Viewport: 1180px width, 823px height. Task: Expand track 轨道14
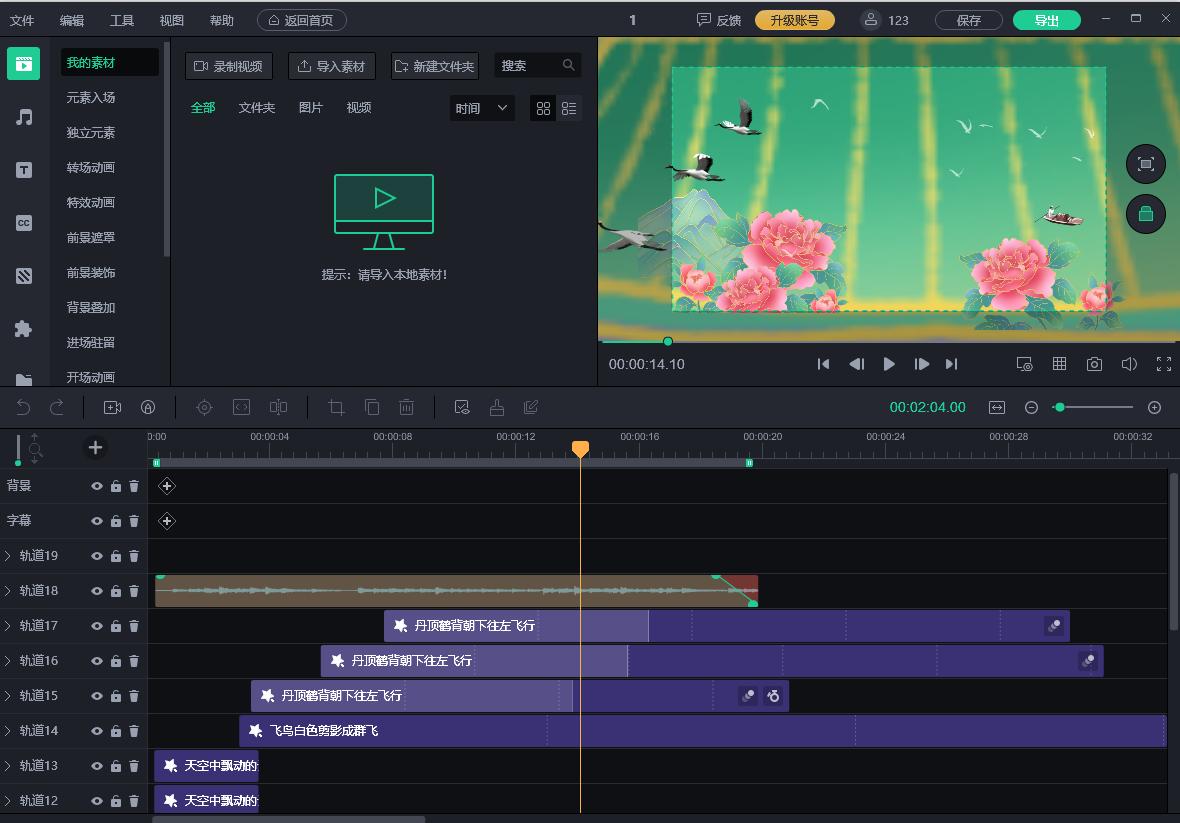point(8,731)
